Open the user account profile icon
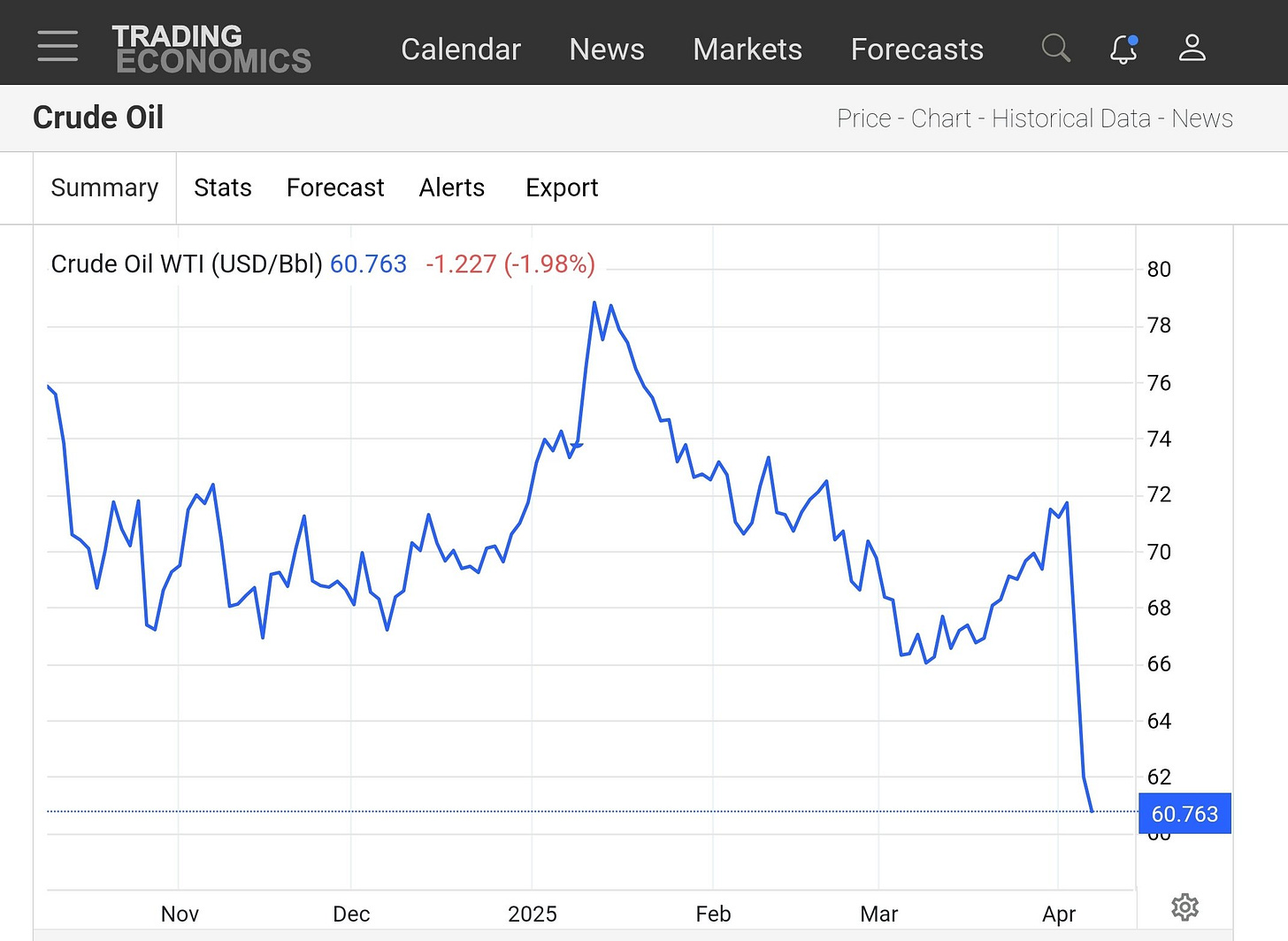The height and width of the screenshot is (941, 1288). (1192, 48)
